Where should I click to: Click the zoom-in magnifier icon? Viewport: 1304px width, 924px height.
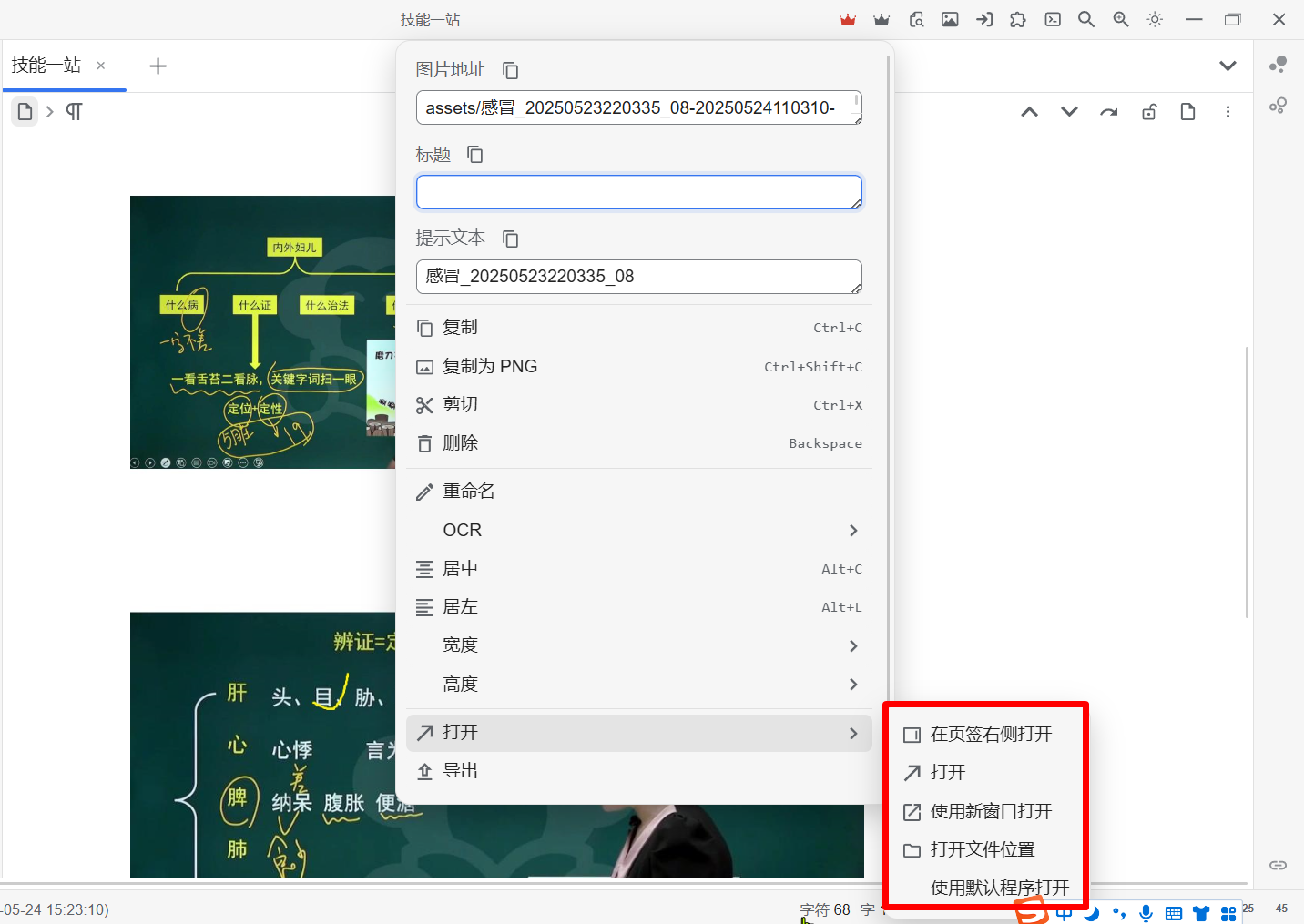[1121, 19]
